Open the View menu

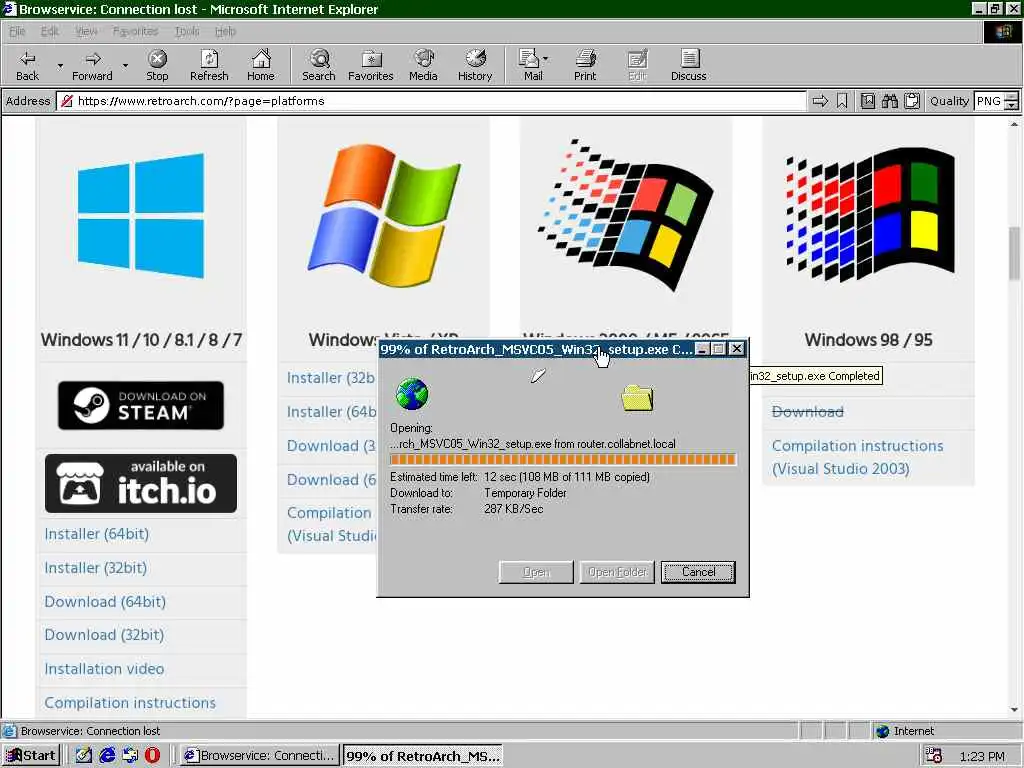(x=86, y=31)
